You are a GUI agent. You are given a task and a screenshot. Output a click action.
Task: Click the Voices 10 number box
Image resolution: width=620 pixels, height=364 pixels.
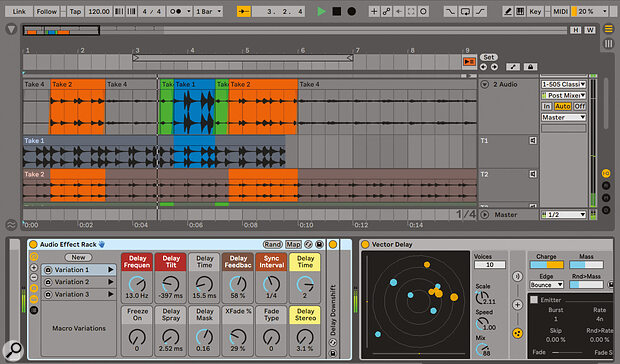tap(490, 265)
